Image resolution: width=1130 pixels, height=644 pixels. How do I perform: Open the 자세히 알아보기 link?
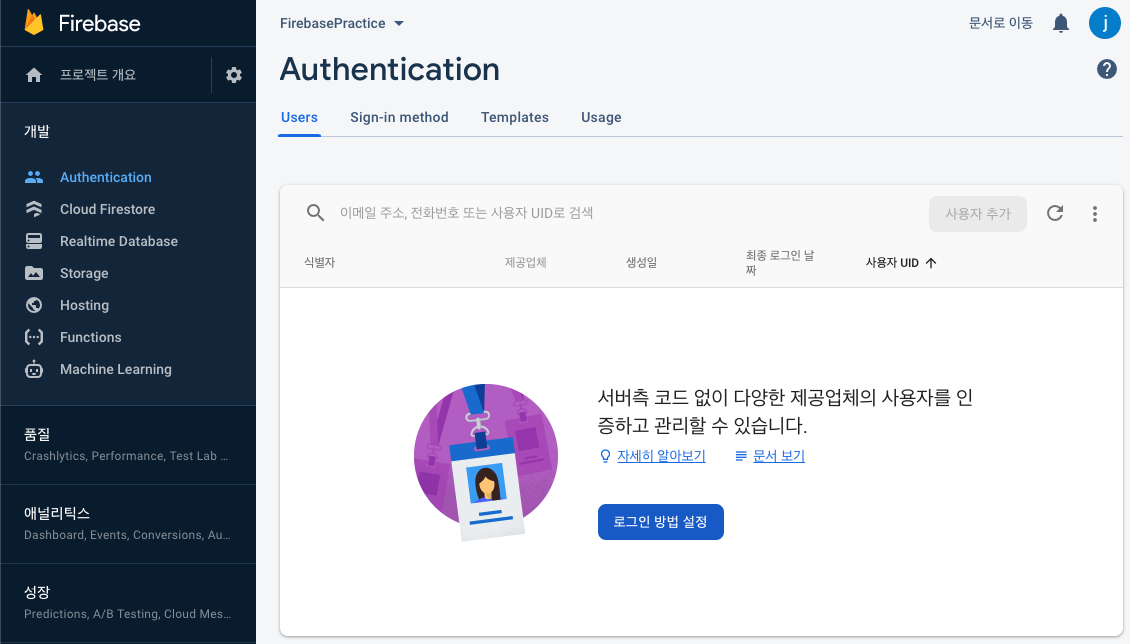pos(661,456)
